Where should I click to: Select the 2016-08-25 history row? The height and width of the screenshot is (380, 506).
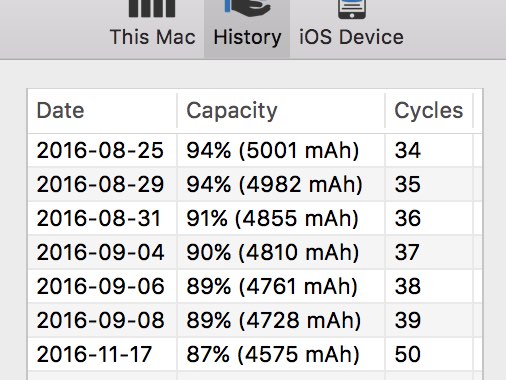pyautogui.click(x=255, y=150)
